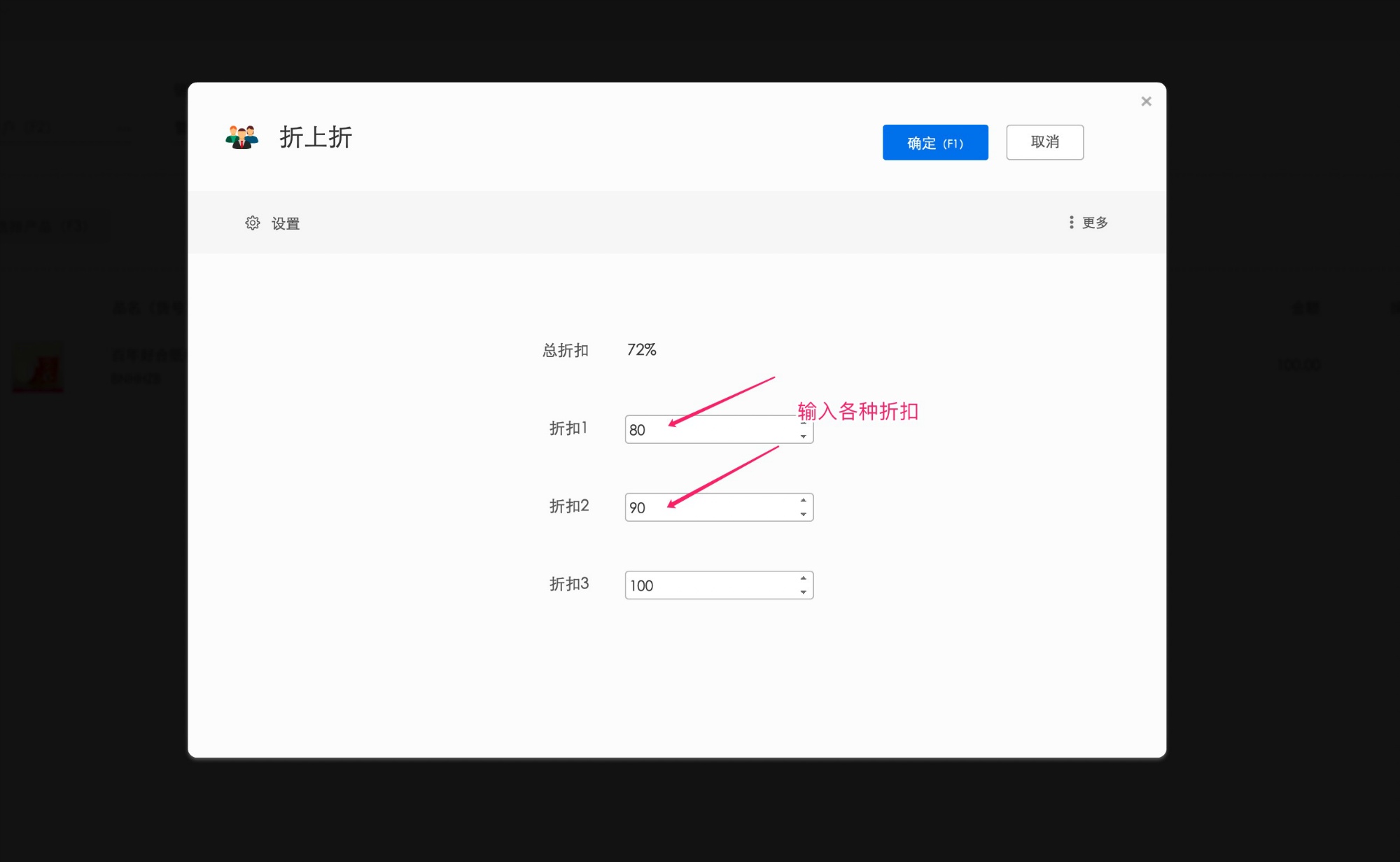1400x862 pixels.
Task: Click the blue 确定 (F1) confirm button
Action: [935, 142]
